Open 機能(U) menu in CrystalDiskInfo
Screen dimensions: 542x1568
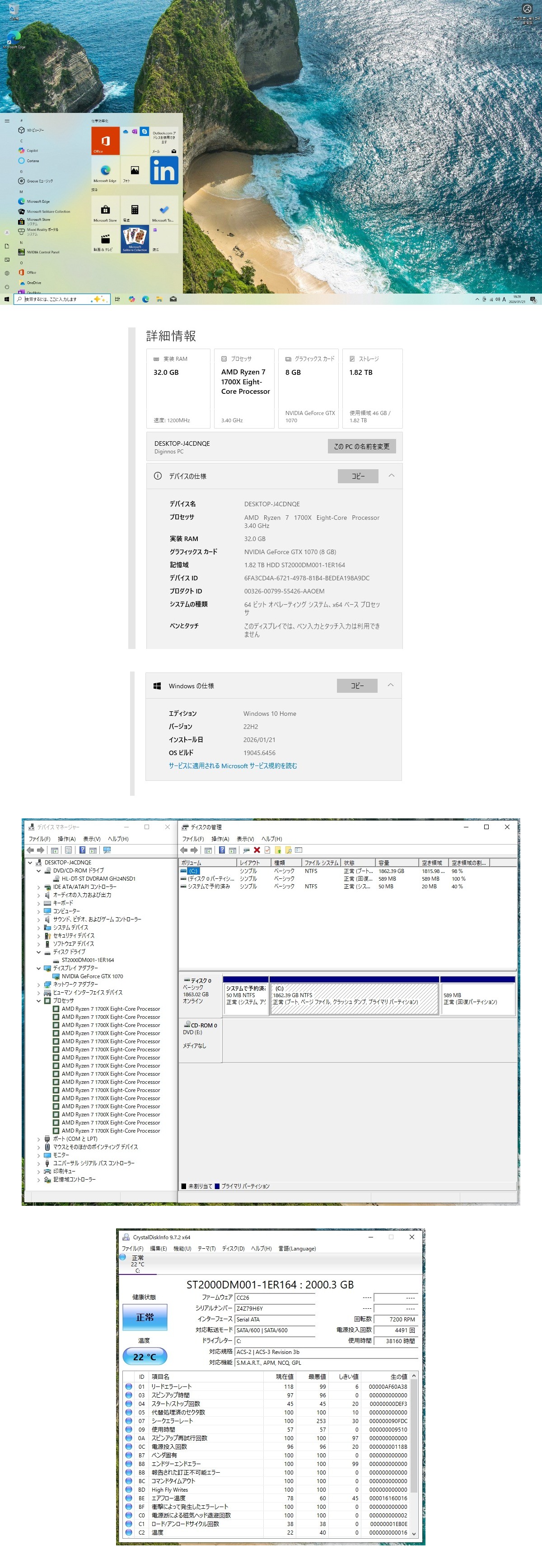pyautogui.click(x=182, y=1248)
